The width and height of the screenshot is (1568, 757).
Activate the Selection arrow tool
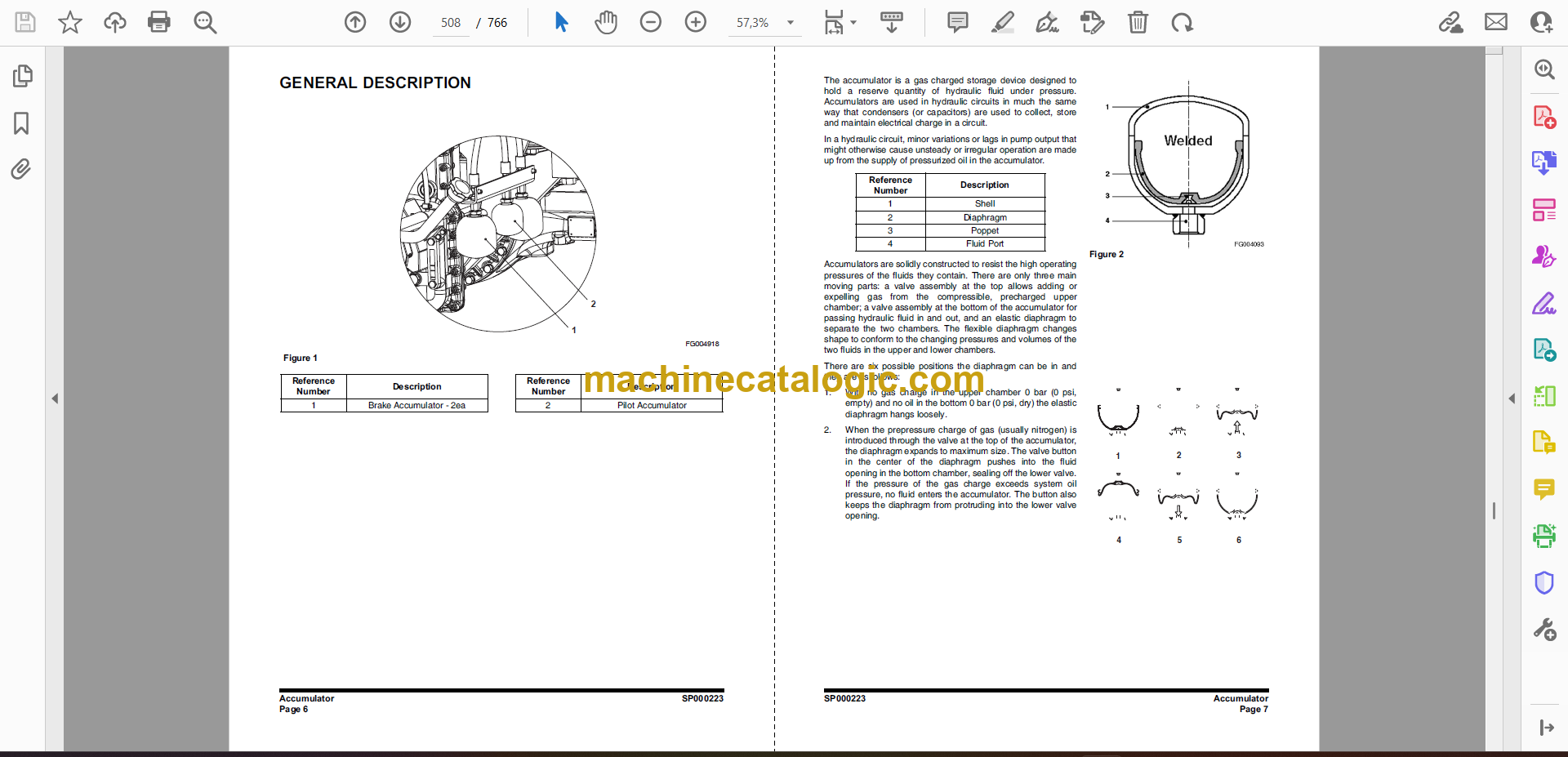coord(561,22)
